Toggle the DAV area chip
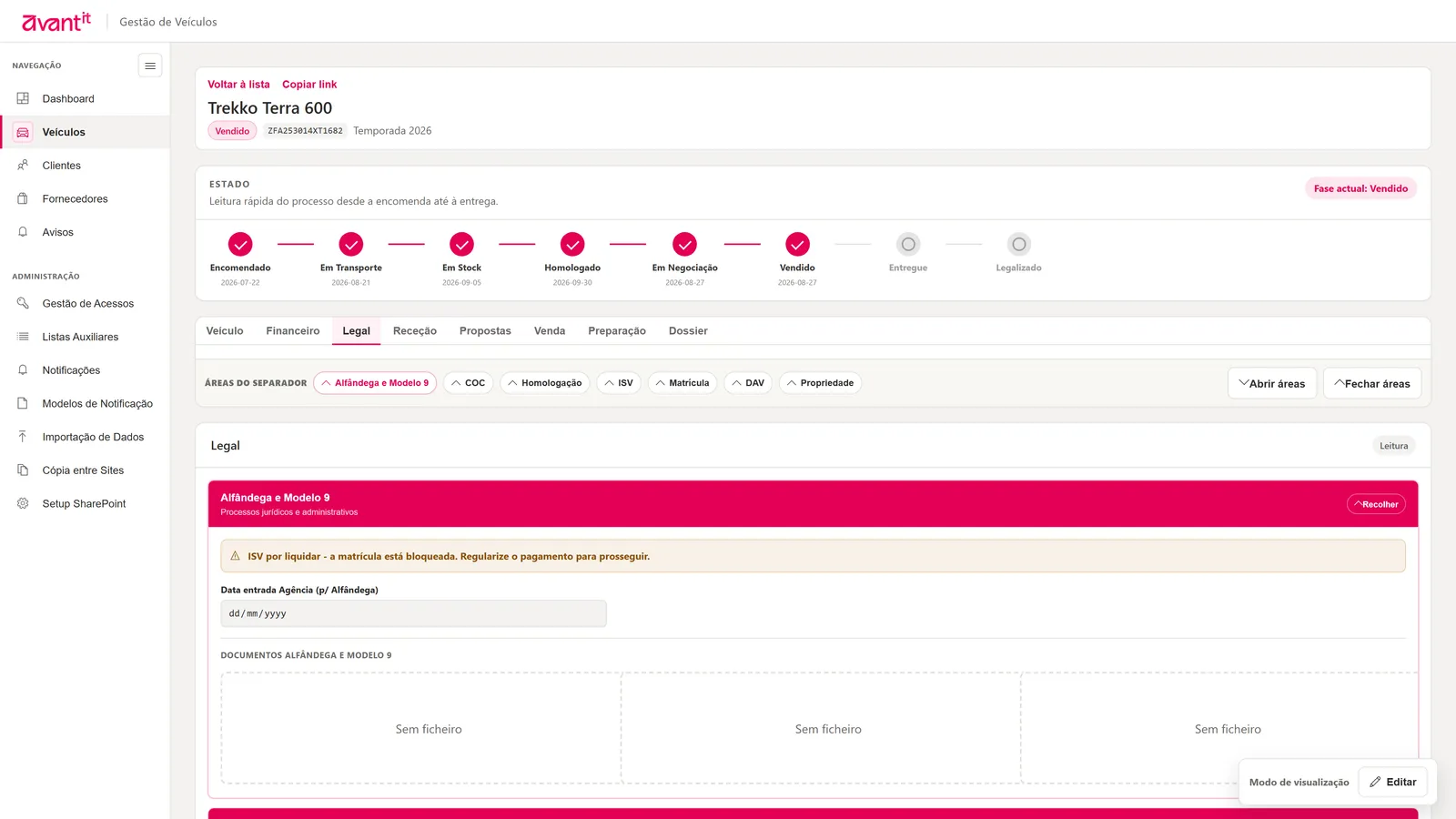The width and height of the screenshot is (1456, 819). [748, 383]
